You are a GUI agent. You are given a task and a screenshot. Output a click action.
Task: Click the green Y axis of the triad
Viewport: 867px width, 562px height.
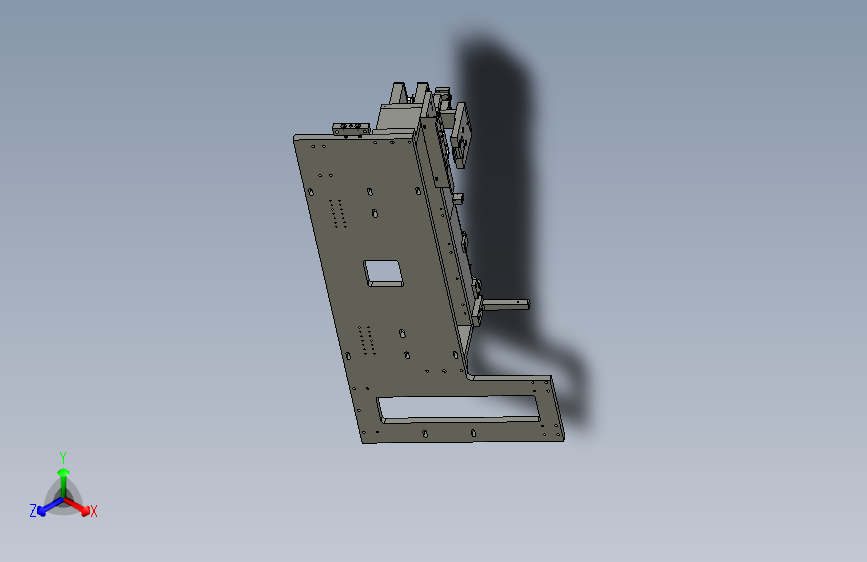tap(64, 482)
